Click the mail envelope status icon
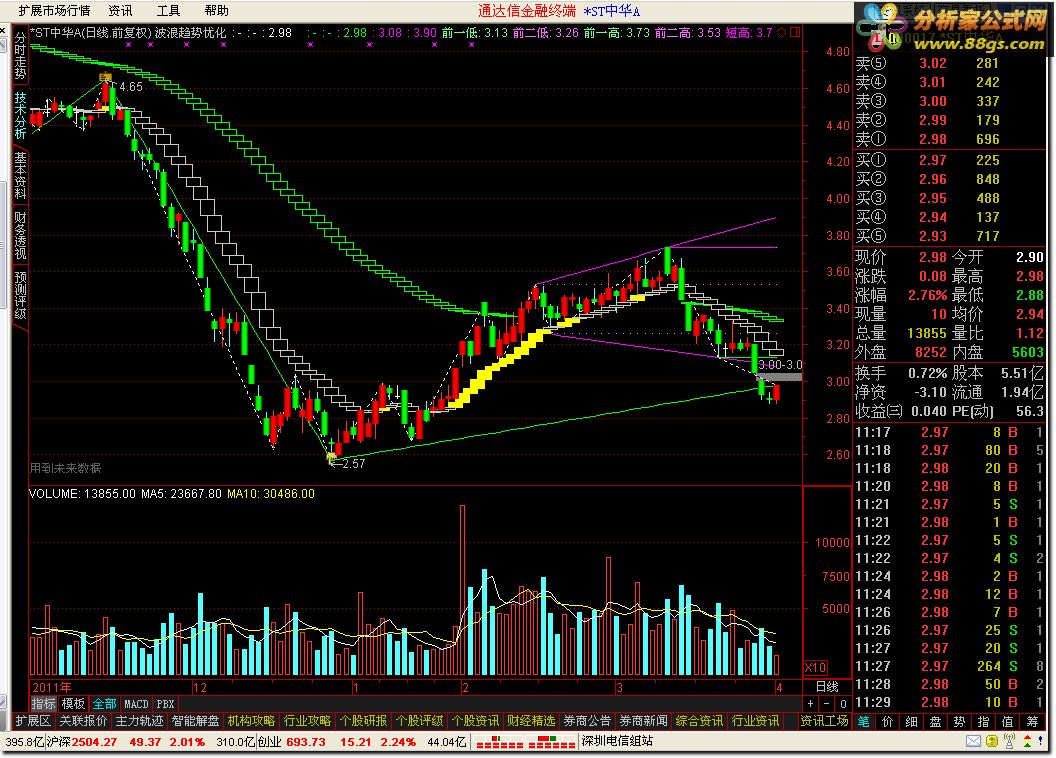This screenshot has height=758, width=1056. [973, 741]
